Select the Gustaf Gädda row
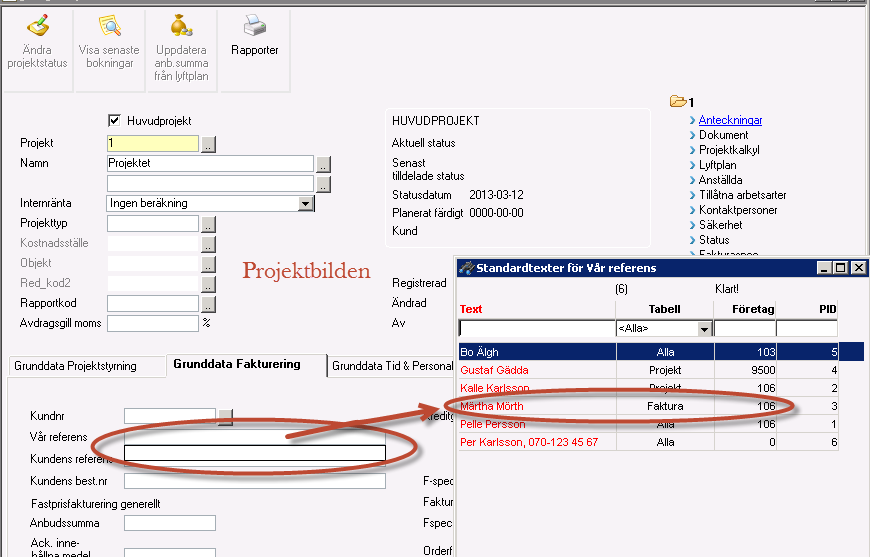The image size is (870, 557). [649, 370]
